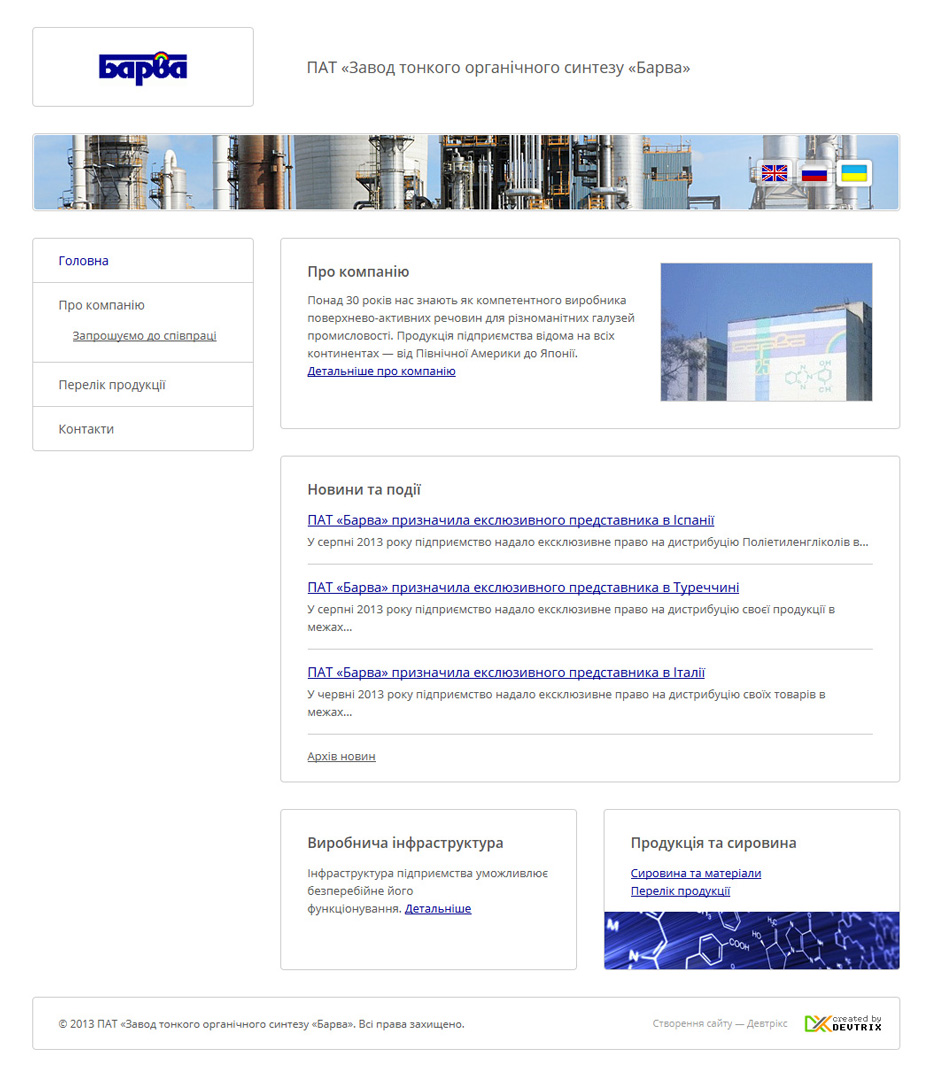Image resolution: width=930 pixels, height=1076 pixels.
Task: Click Перелік продукції link under Продукція та сировина
Action: pyautogui.click(x=680, y=891)
